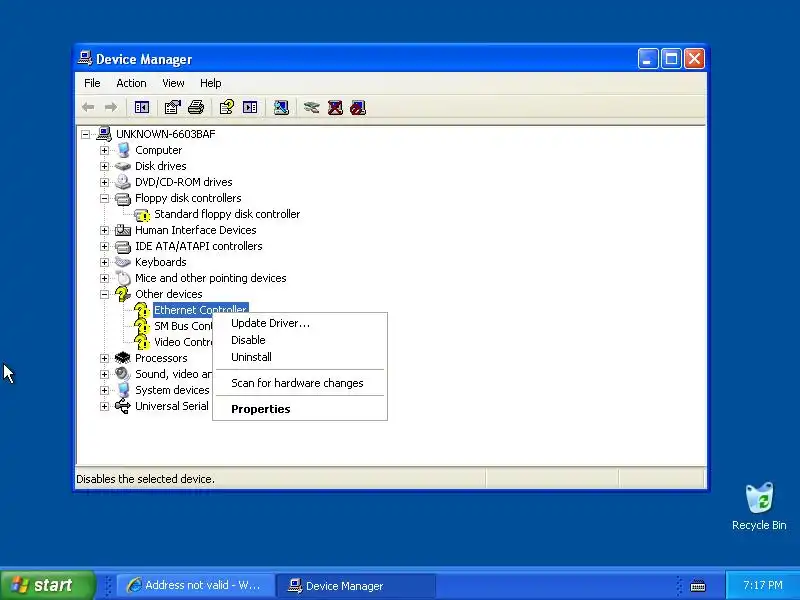The height and width of the screenshot is (600, 800).
Task: Expand the Disk drives node
Action: [x=105, y=166]
